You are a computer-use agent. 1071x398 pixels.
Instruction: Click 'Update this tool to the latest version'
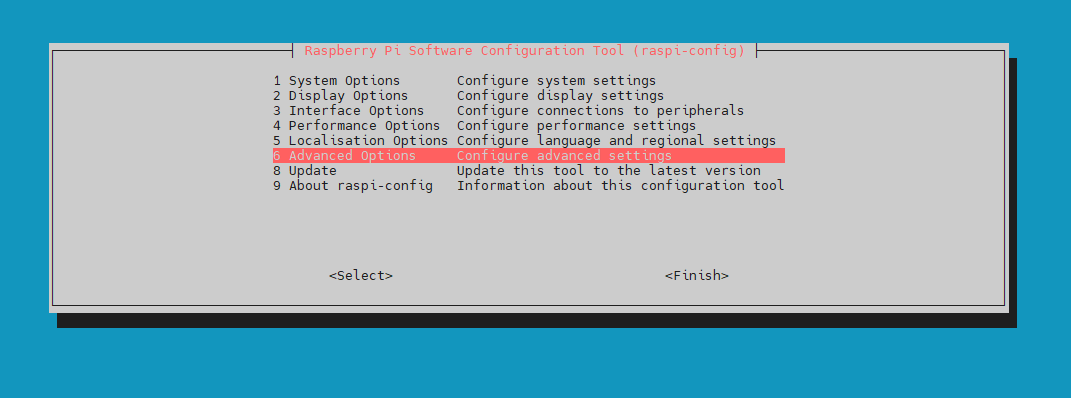tap(609, 171)
